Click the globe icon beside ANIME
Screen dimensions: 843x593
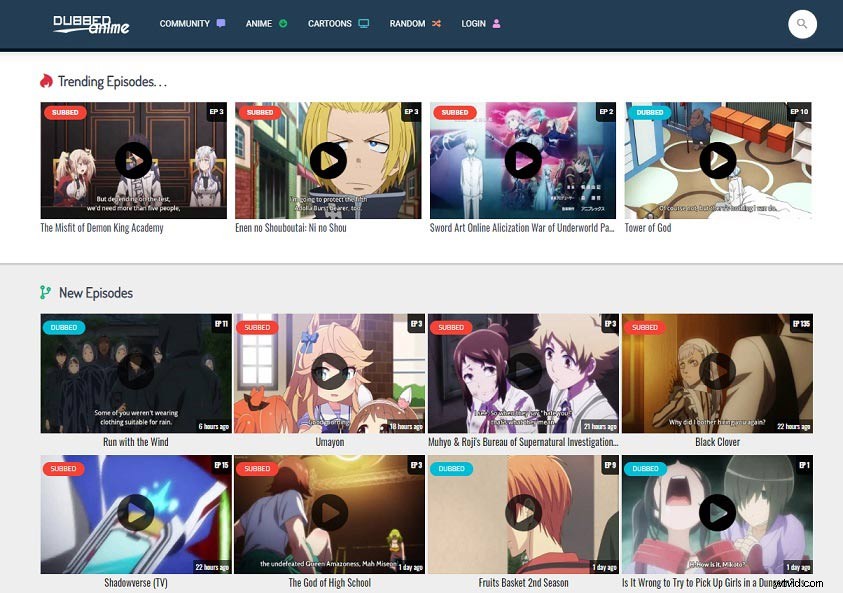(283, 23)
